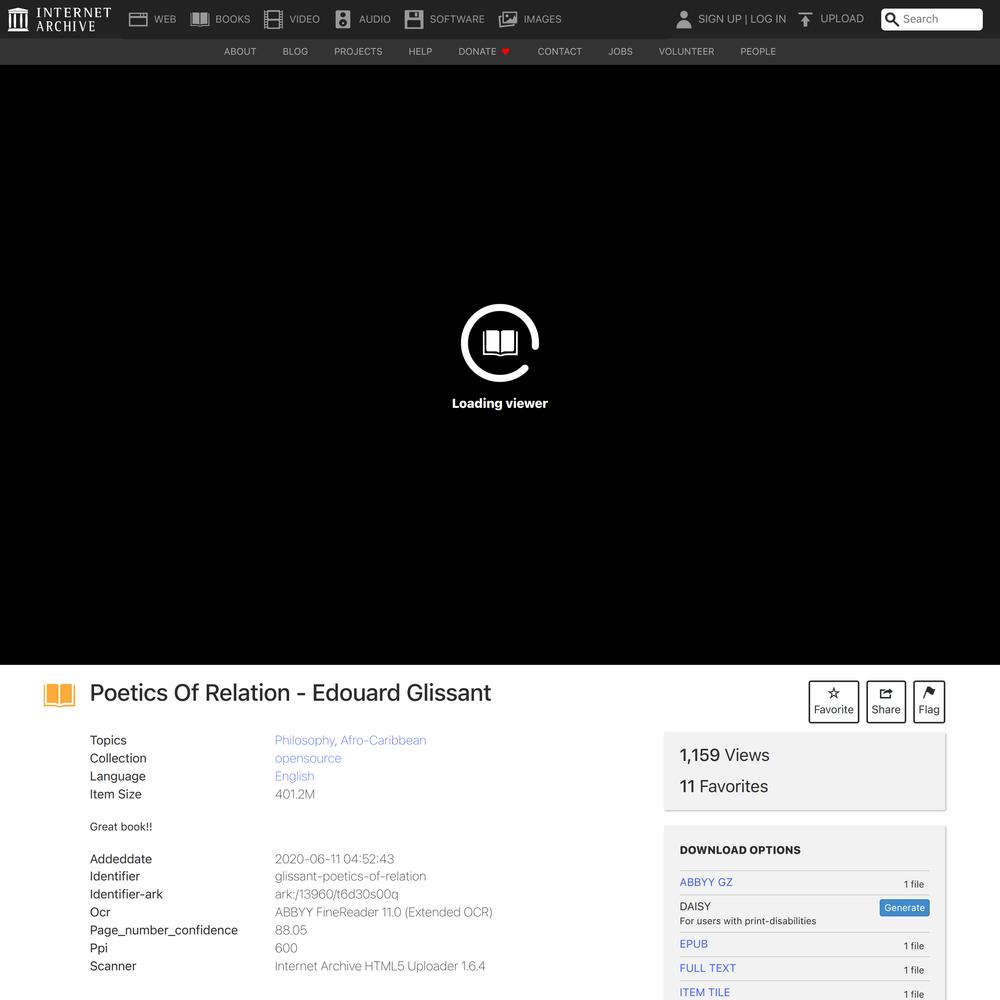
Task: Click the Video navigation label
Action: tap(304, 19)
